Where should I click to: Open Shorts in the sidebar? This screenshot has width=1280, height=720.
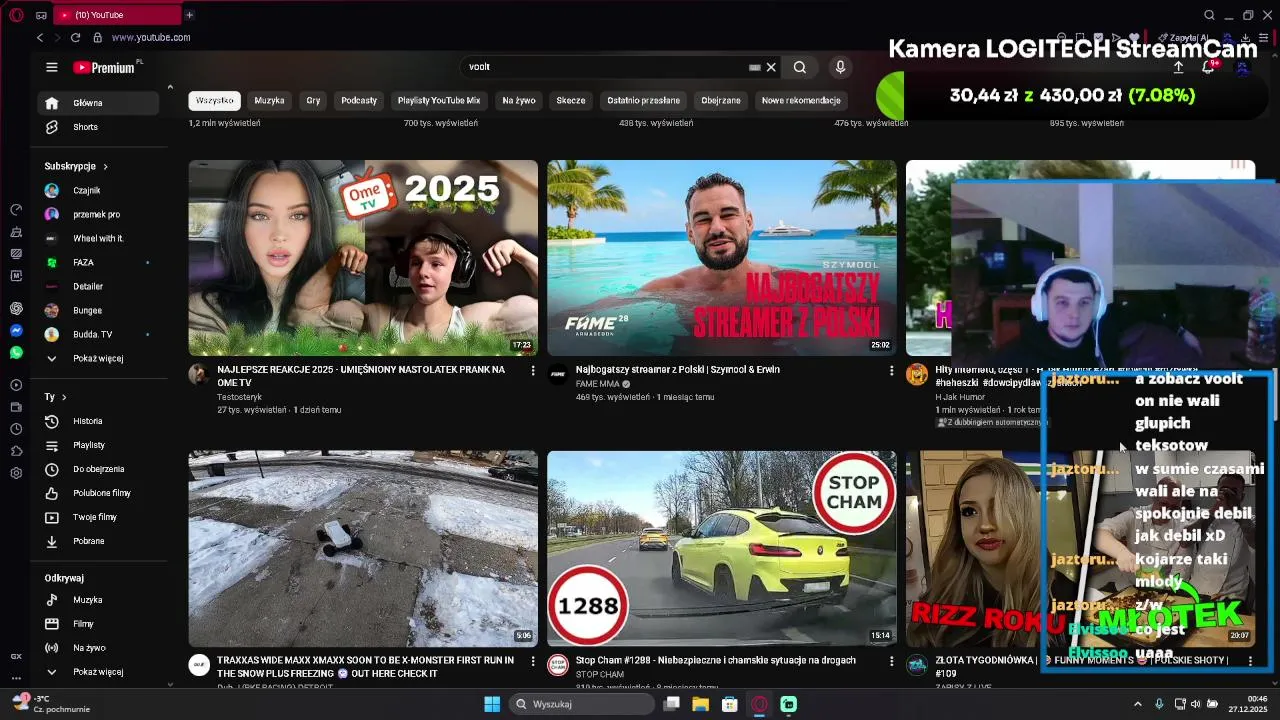click(x=98, y=127)
